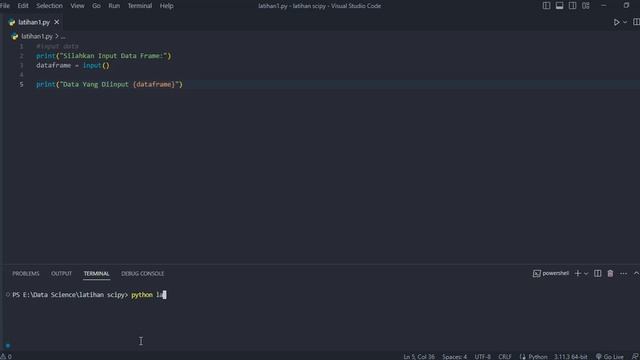
Task: Click line 2 print statement code
Action: click(x=104, y=56)
